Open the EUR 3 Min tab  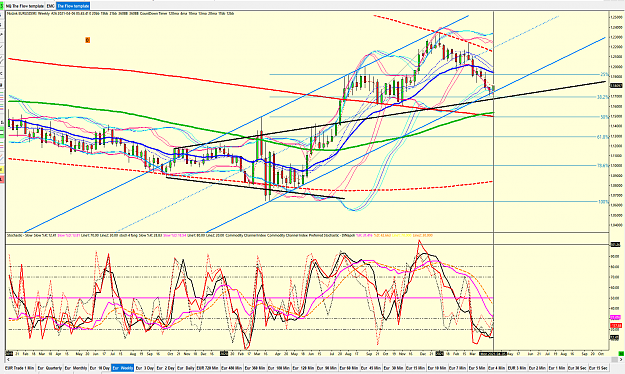pos(517,368)
